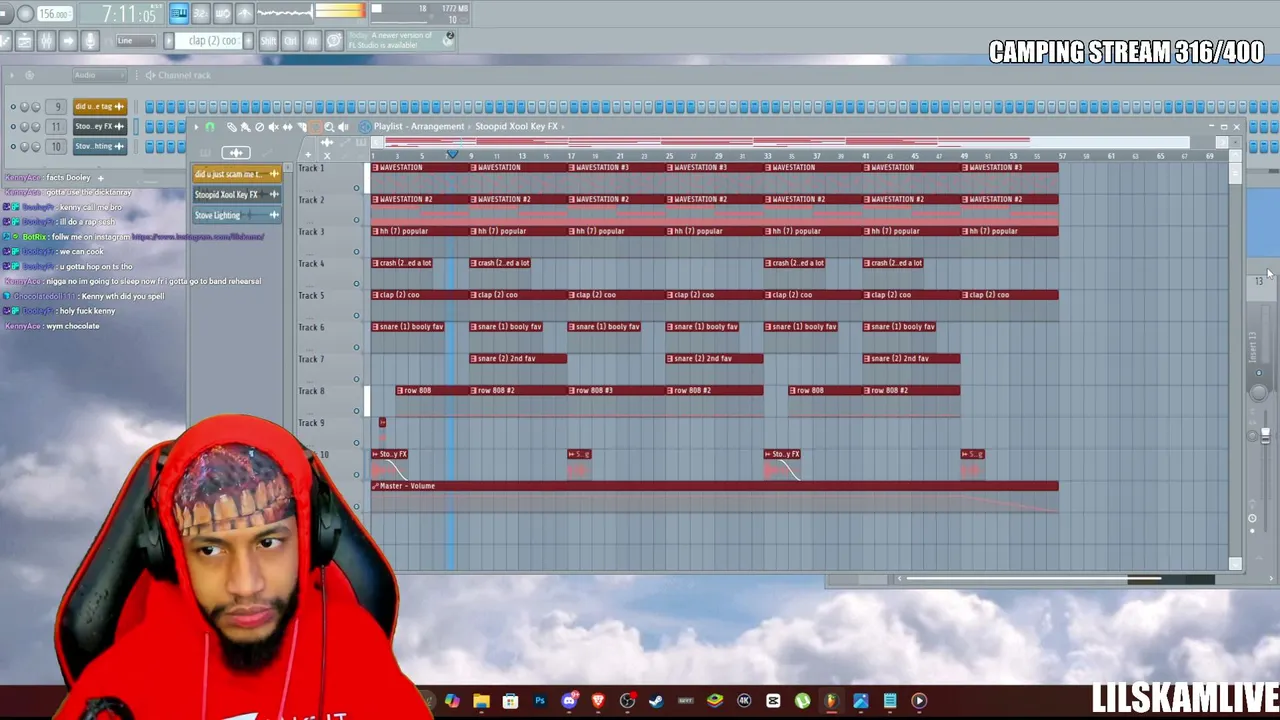Open the Line snap dropdown
The height and width of the screenshot is (720, 1280).
tap(135, 41)
